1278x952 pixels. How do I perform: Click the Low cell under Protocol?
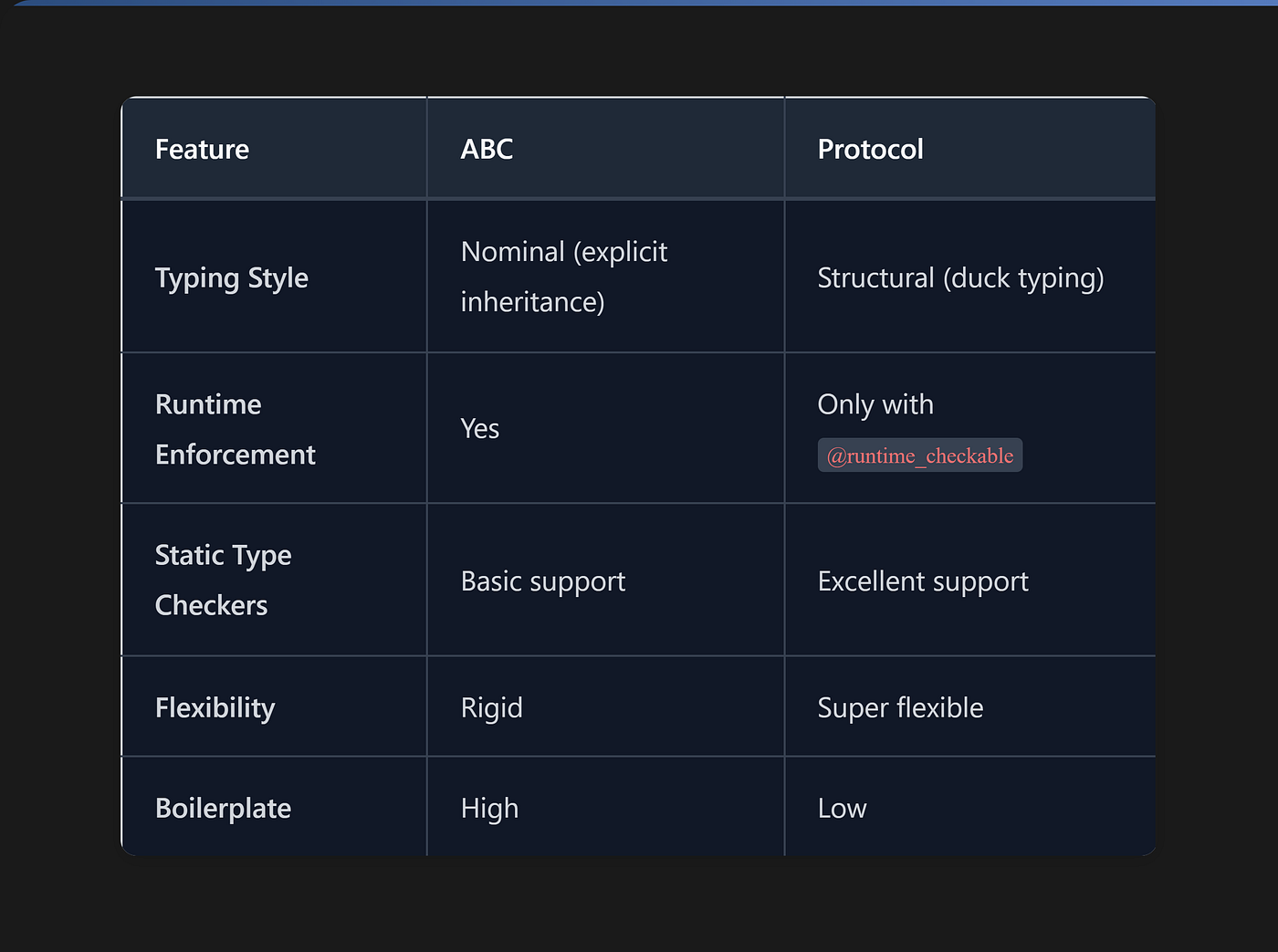pos(842,808)
